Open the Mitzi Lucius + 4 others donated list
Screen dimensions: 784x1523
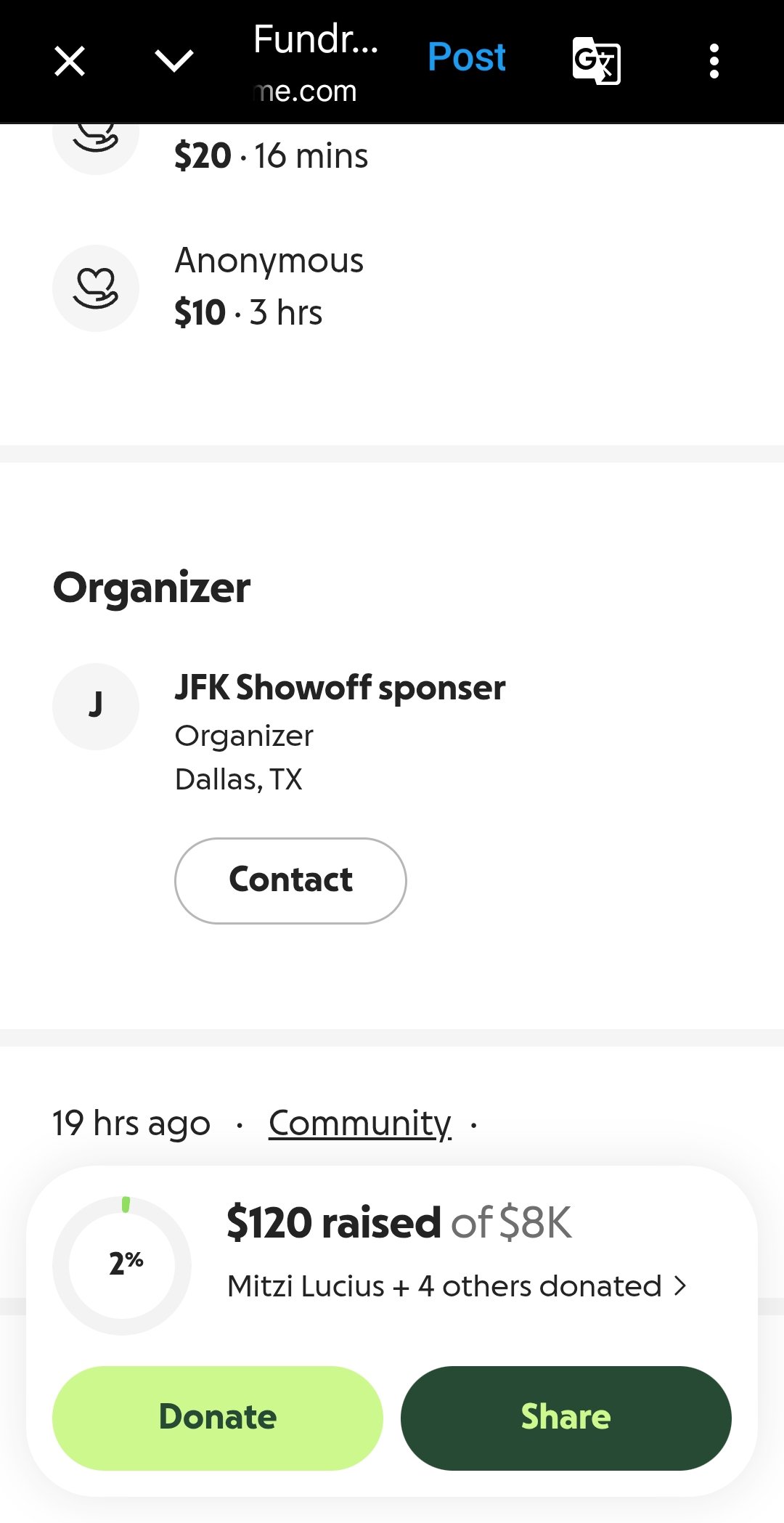(x=444, y=1286)
